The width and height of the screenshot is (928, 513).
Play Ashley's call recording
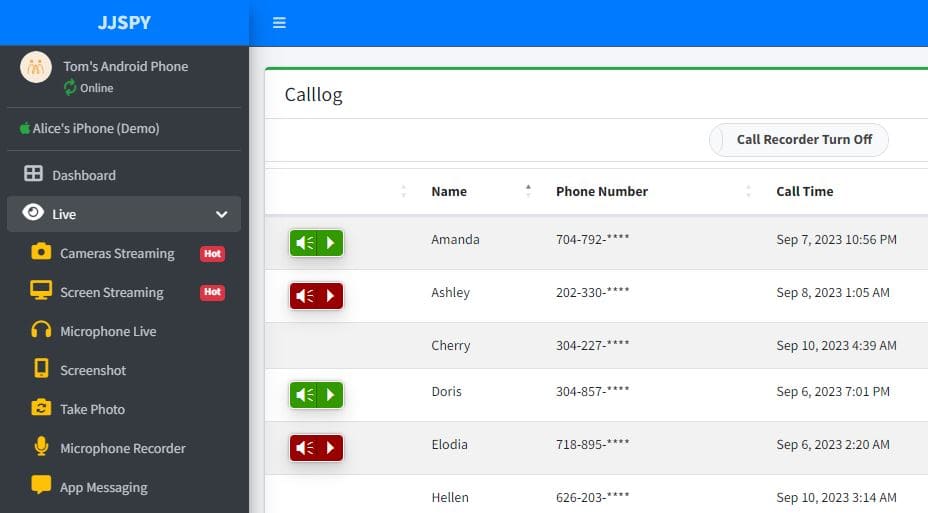pyautogui.click(x=330, y=296)
